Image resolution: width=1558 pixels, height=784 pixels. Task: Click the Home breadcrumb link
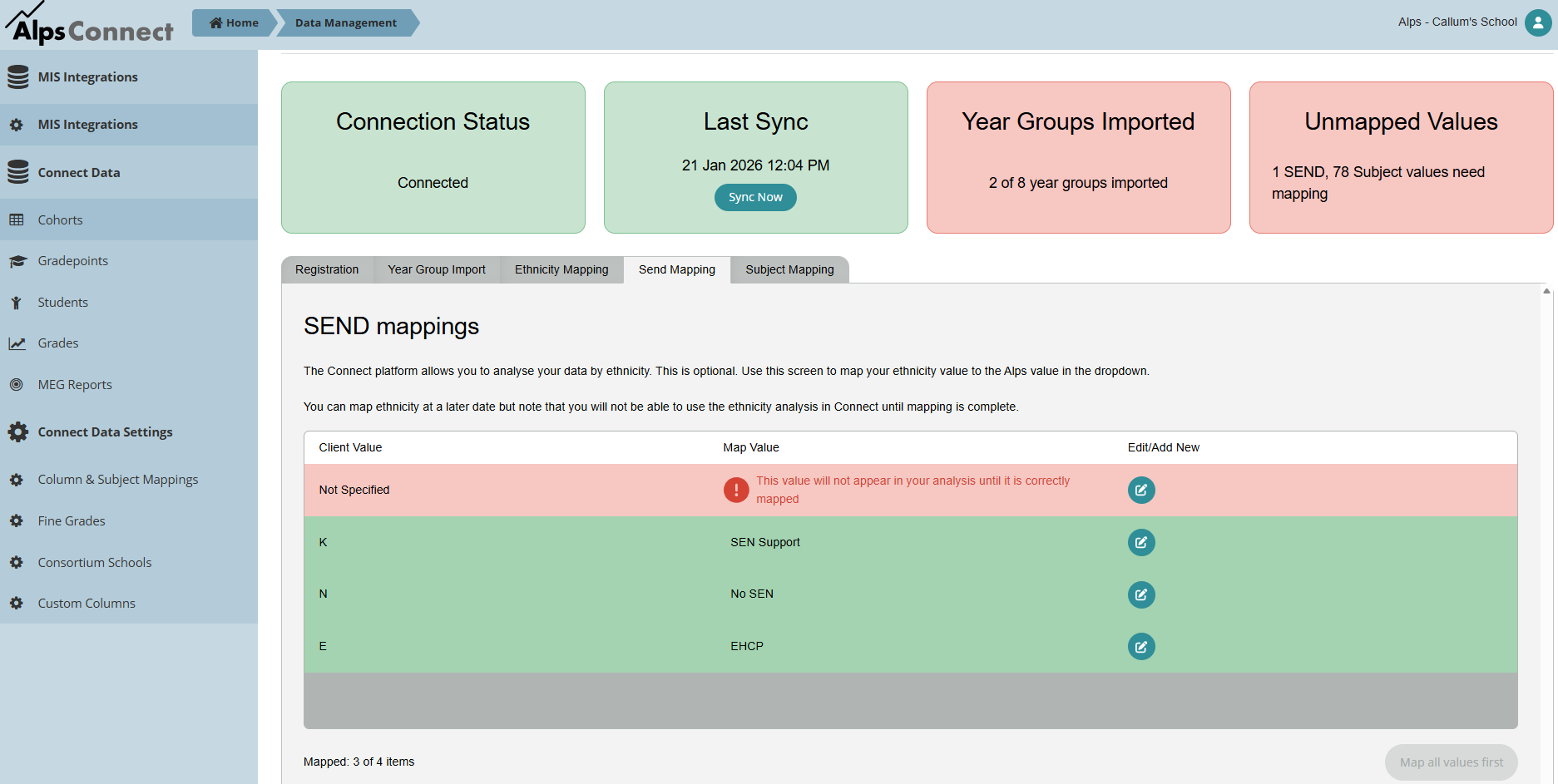click(x=234, y=22)
